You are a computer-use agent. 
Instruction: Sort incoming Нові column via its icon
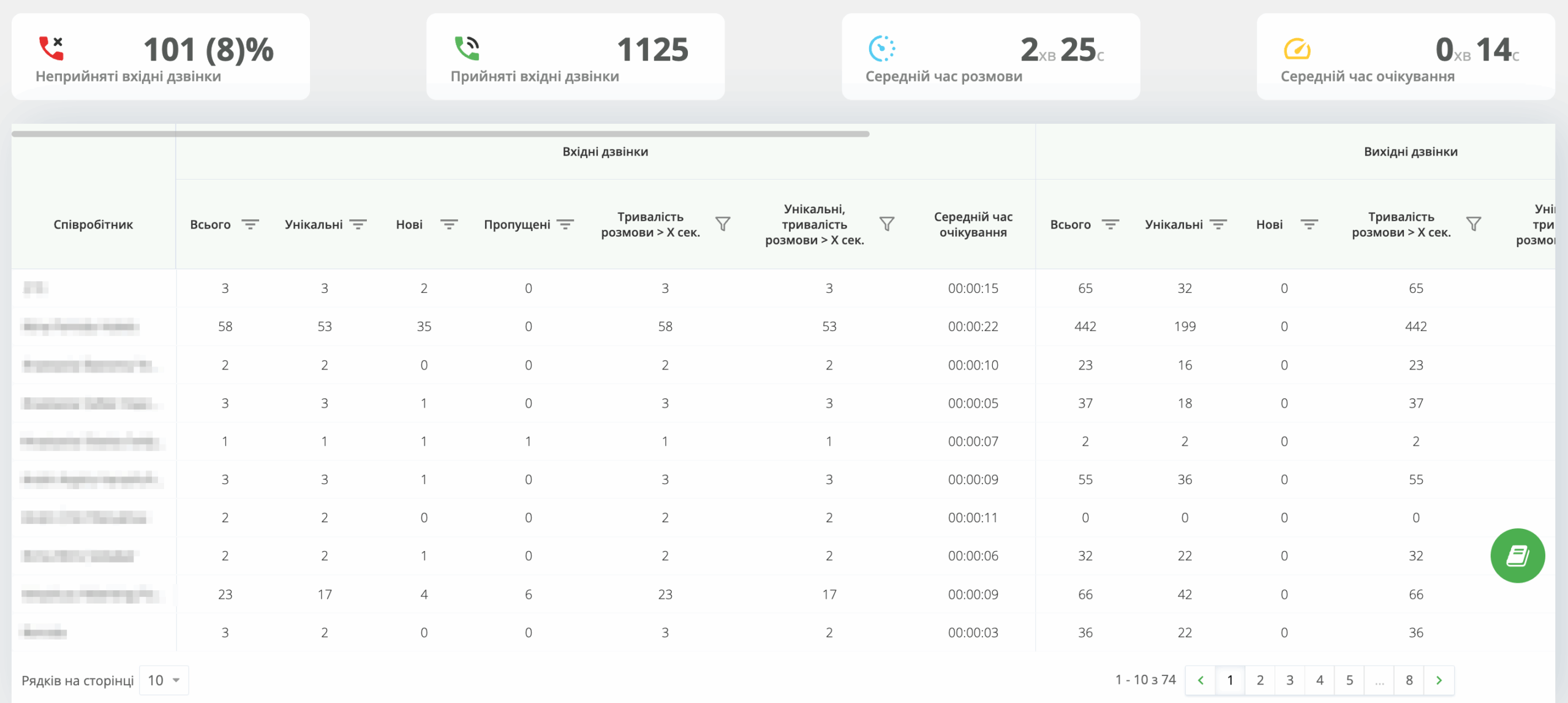tap(449, 224)
